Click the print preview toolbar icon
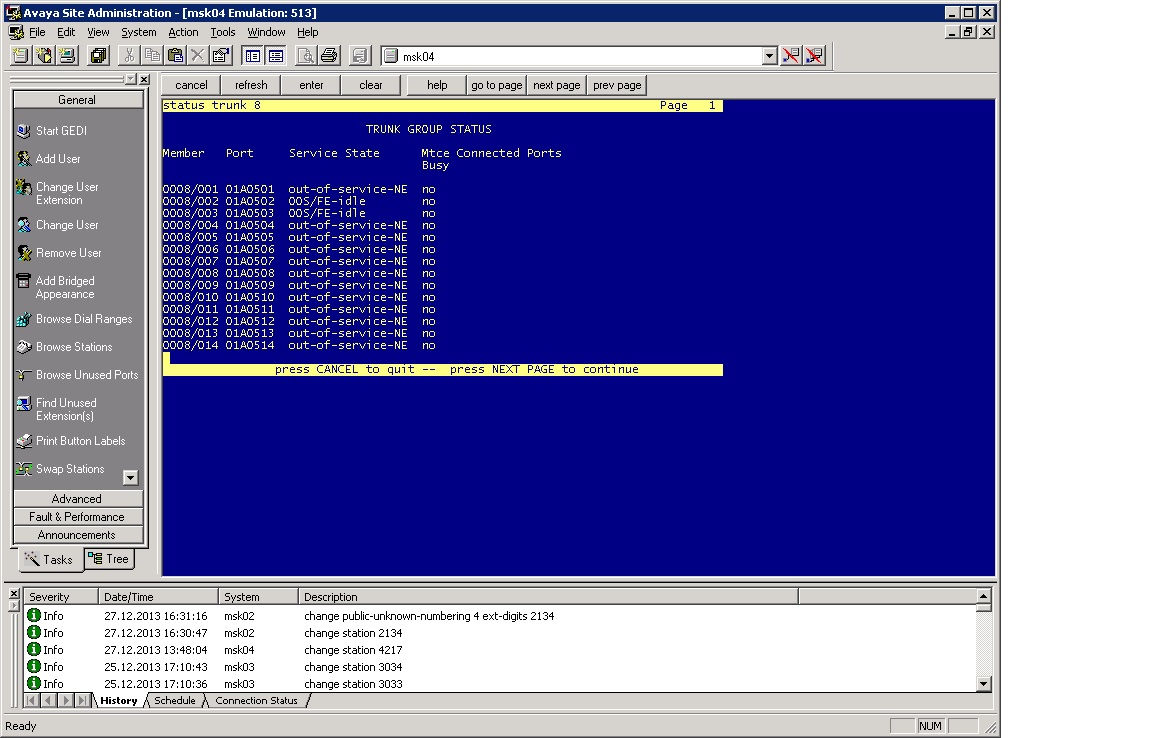 [306, 56]
